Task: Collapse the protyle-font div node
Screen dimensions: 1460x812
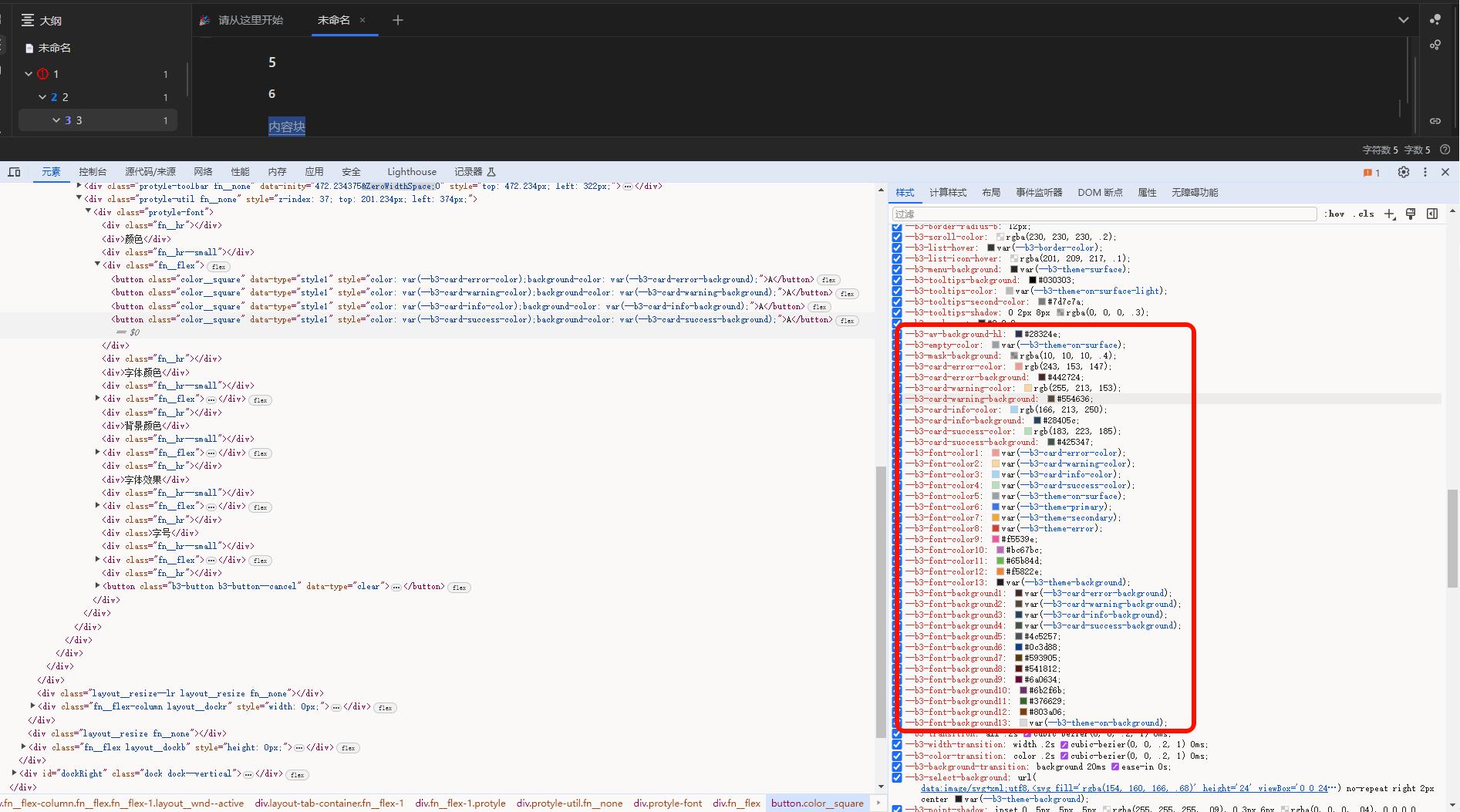Action: (88, 212)
